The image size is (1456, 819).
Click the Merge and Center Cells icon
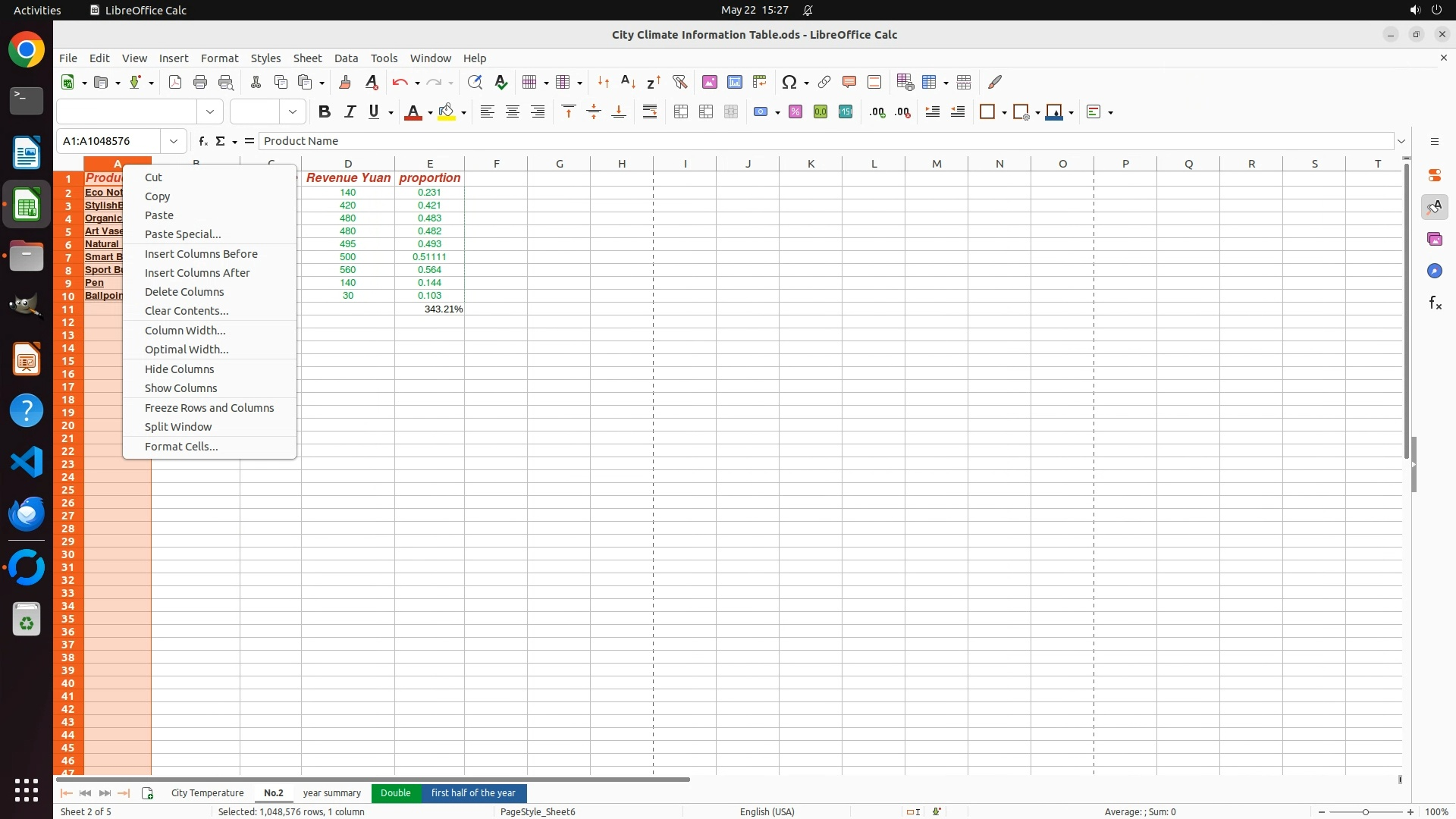pyautogui.click(x=680, y=112)
